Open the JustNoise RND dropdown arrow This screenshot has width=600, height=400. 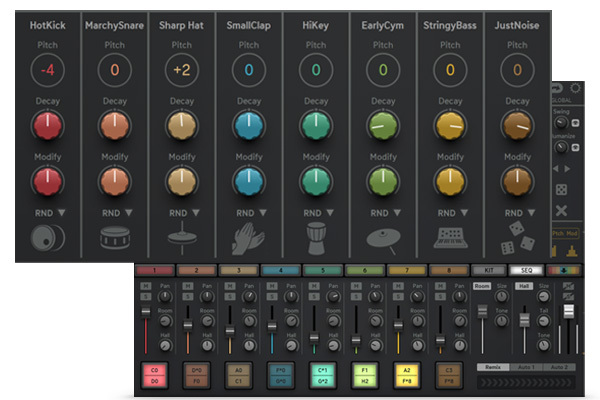click(x=532, y=212)
